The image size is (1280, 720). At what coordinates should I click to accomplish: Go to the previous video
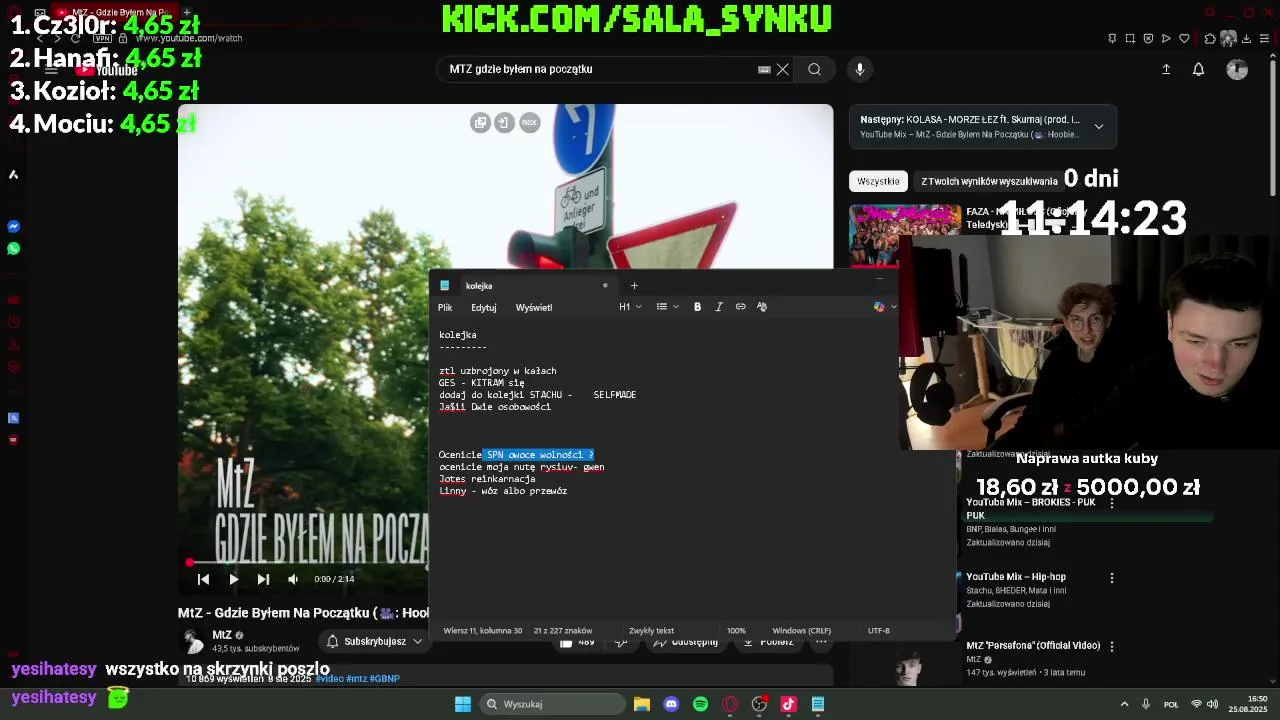203,579
